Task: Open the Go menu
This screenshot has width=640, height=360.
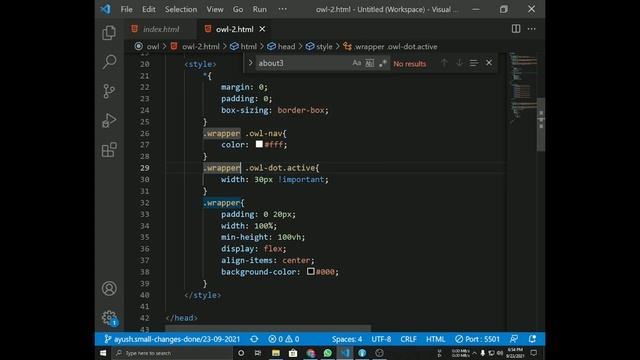Action: point(238,9)
